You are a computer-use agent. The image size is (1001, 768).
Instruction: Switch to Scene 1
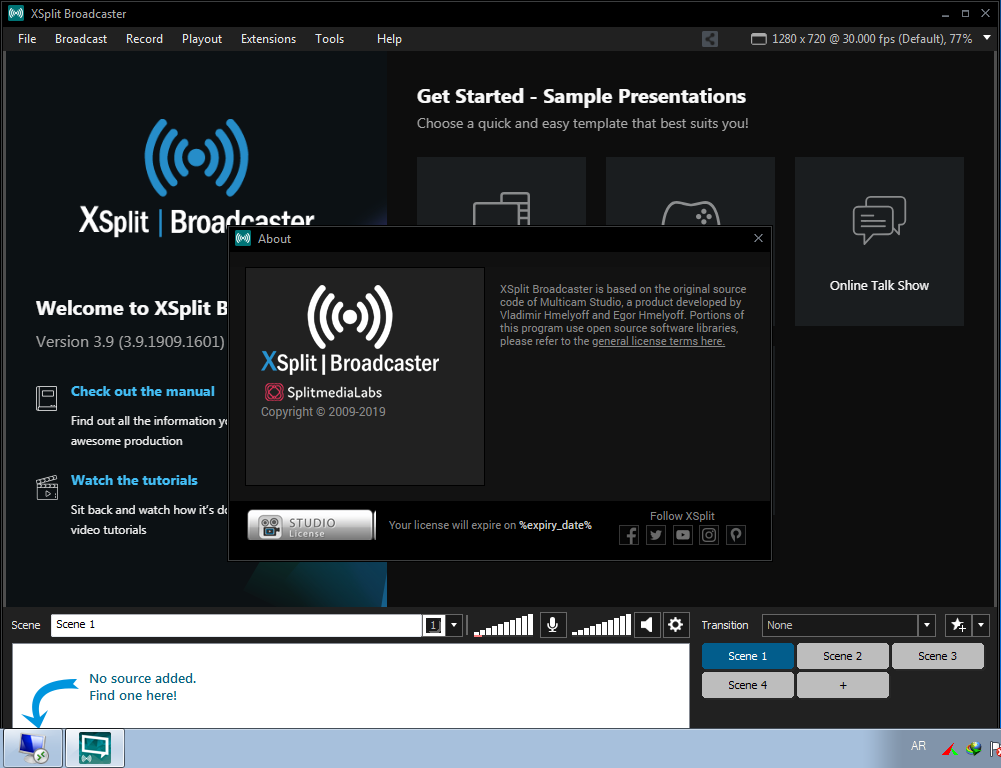[x=748, y=656]
